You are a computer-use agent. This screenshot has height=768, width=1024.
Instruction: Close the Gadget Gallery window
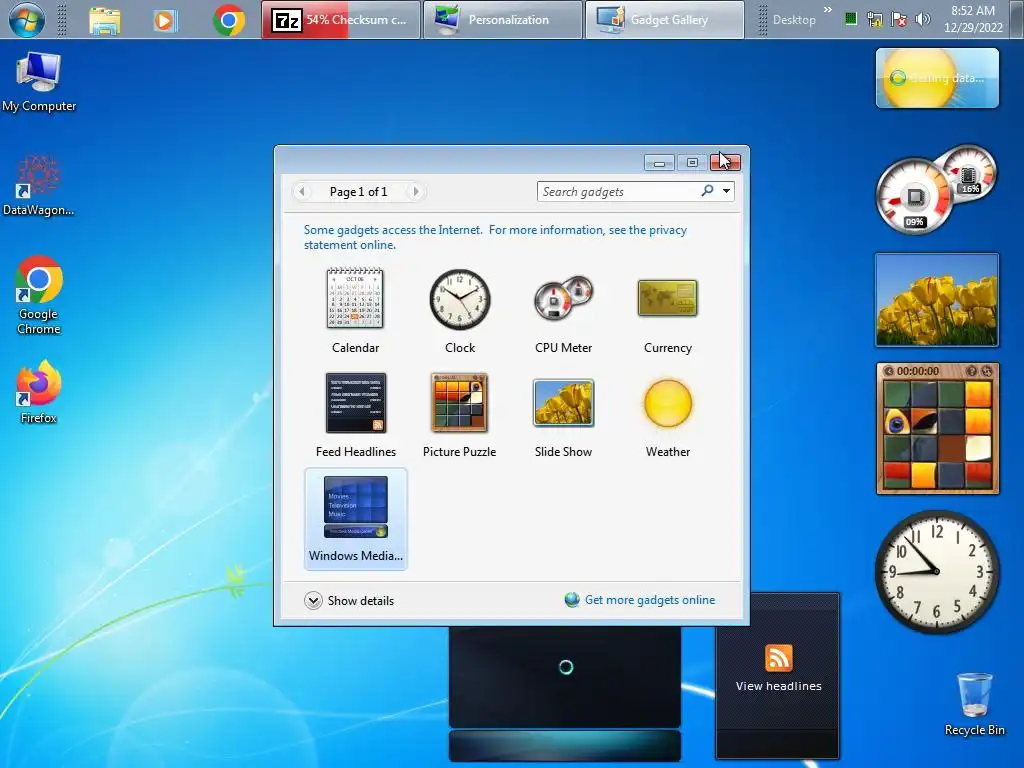pyautogui.click(x=726, y=162)
